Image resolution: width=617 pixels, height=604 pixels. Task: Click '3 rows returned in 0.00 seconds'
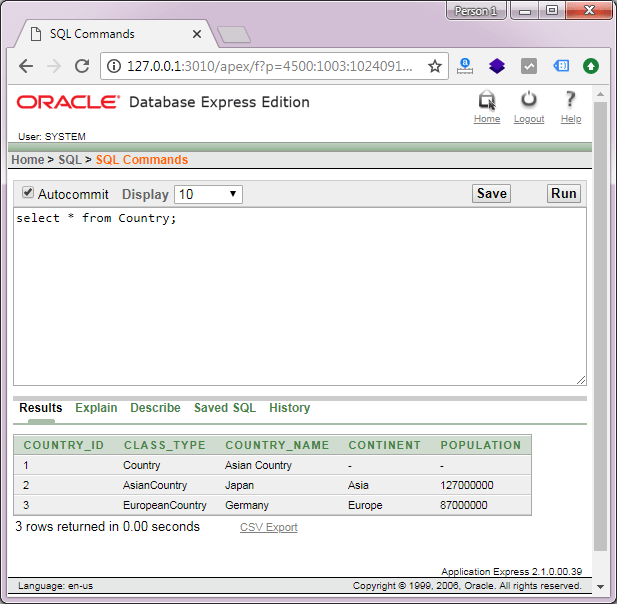coord(107,526)
